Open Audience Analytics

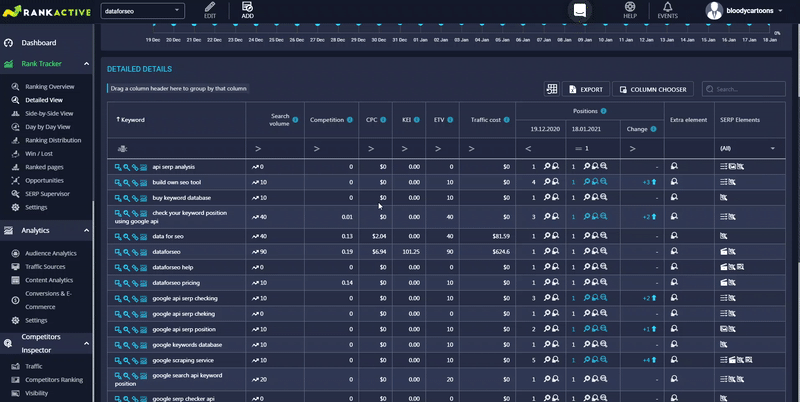(x=51, y=253)
